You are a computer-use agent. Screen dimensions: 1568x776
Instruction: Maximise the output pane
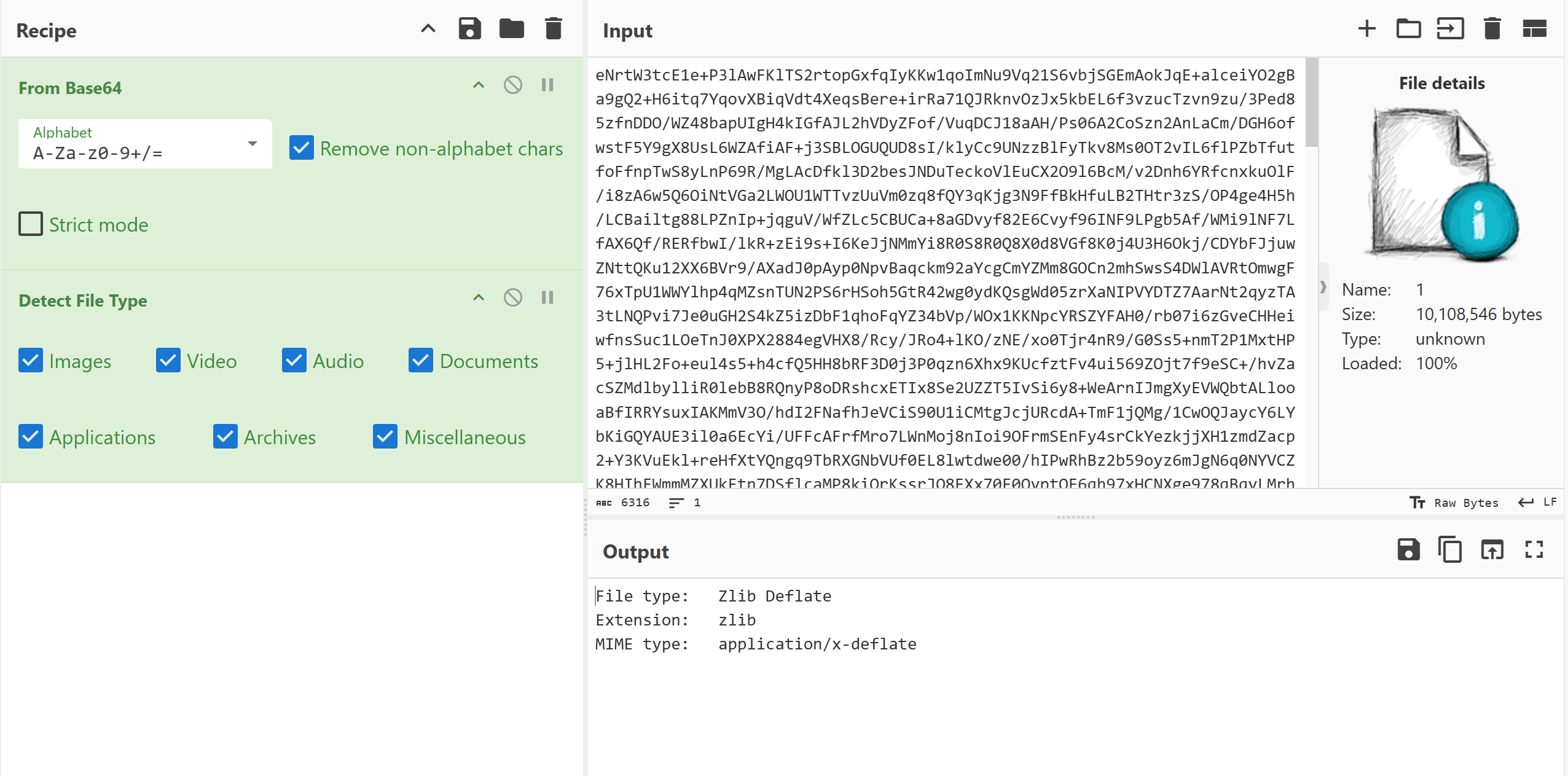point(1534,549)
